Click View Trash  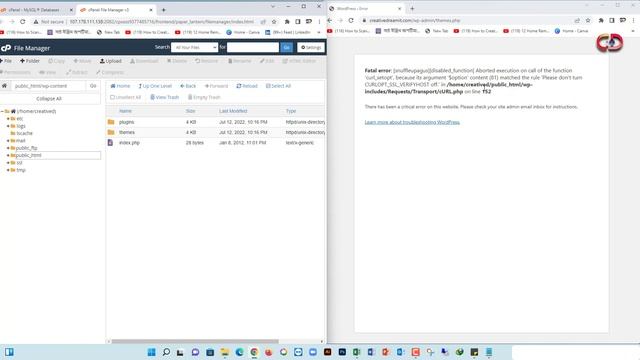pyautogui.click(x=164, y=97)
